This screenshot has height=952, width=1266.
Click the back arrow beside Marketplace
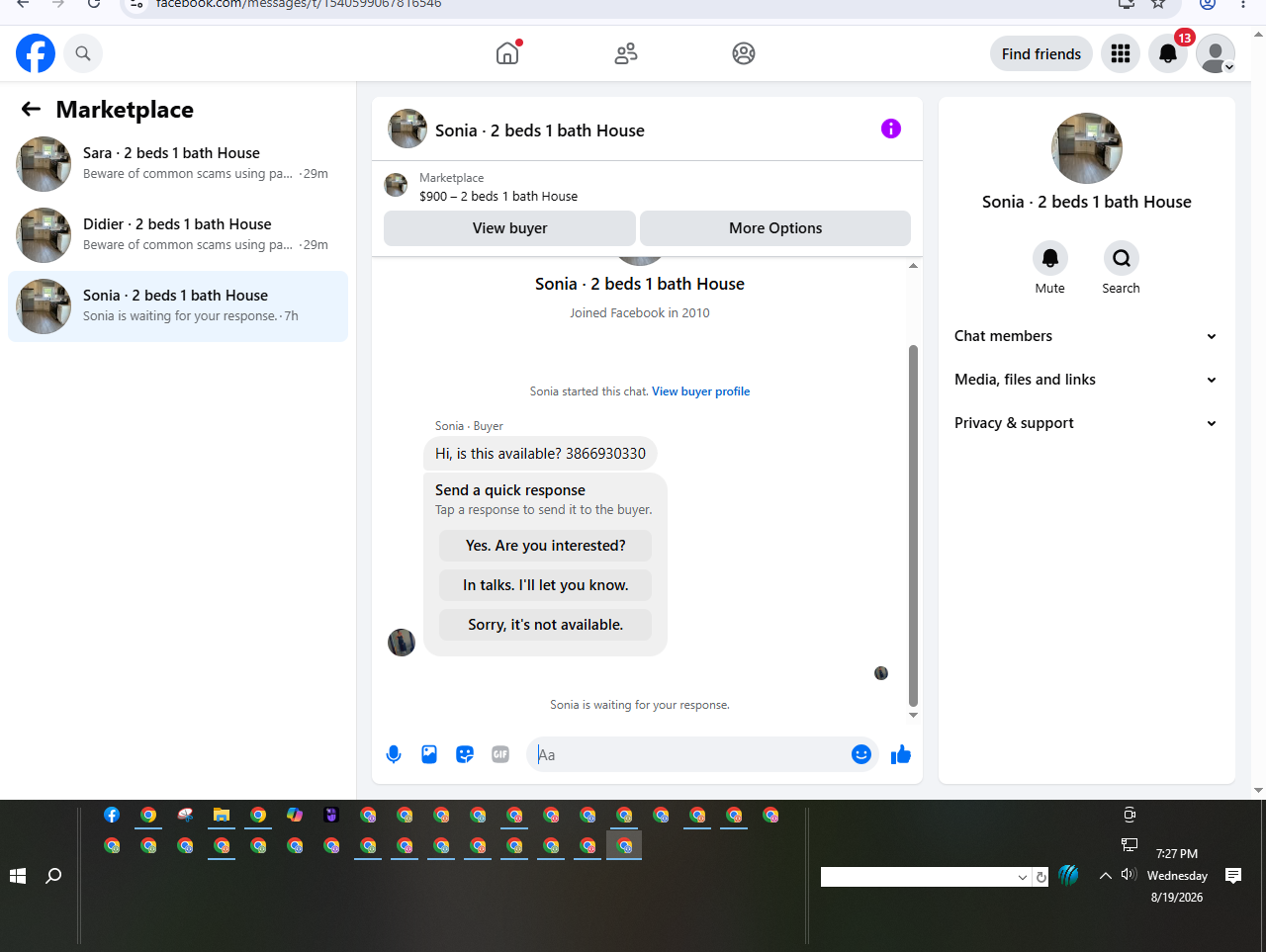(x=32, y=109)
